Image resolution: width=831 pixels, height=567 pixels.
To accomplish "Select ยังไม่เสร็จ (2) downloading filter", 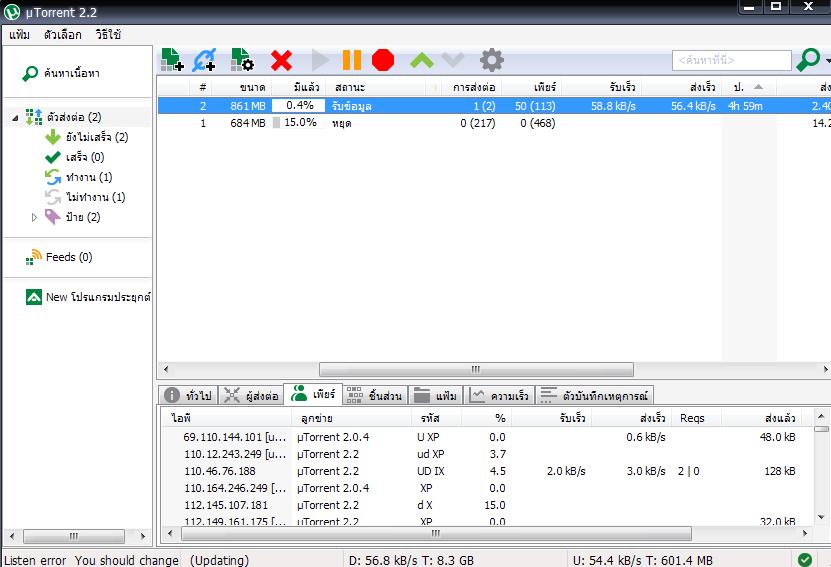I will point(97,137).
